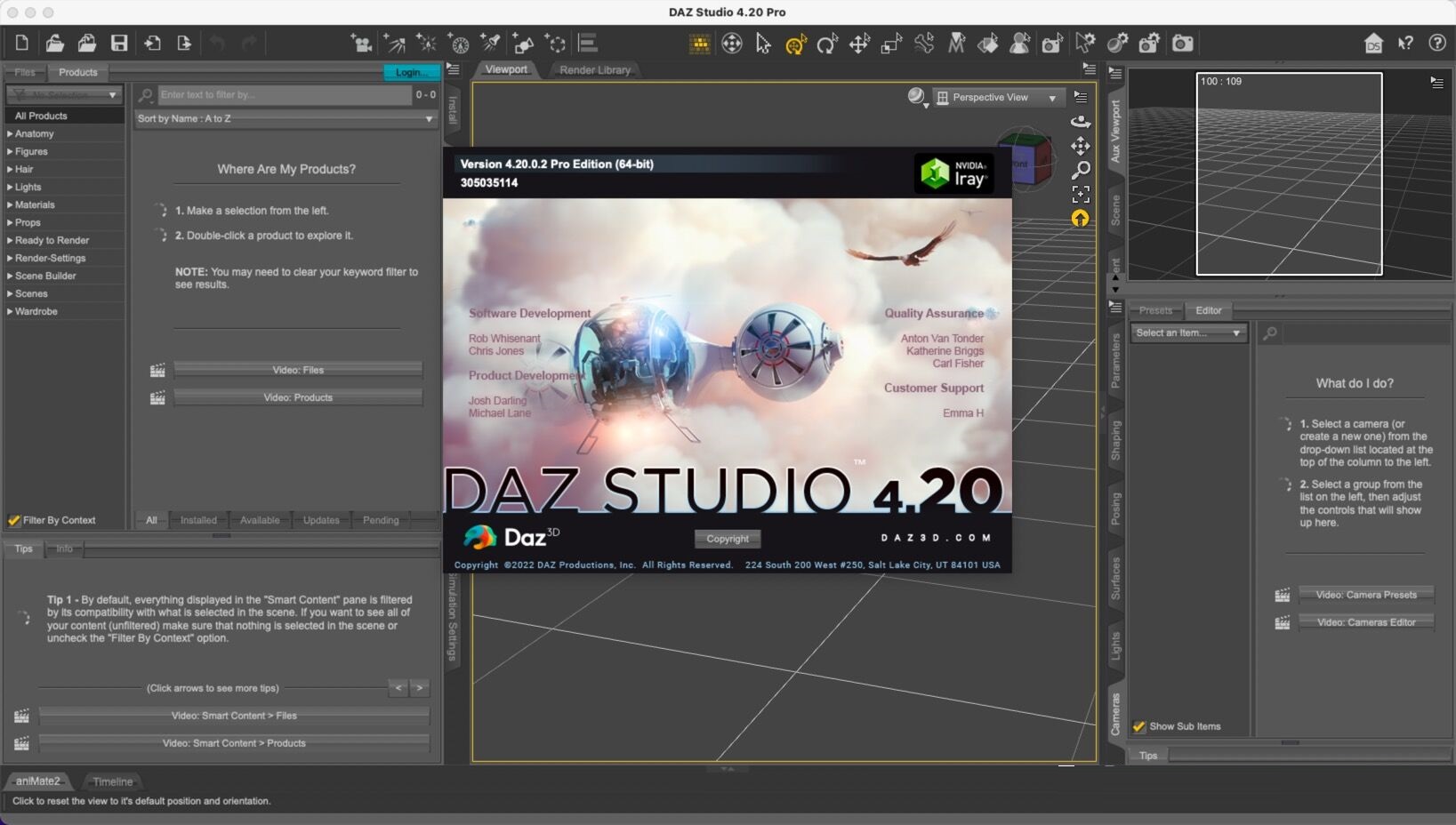
Task: Switch to the Render Library tab
Action: pos(595,69)
